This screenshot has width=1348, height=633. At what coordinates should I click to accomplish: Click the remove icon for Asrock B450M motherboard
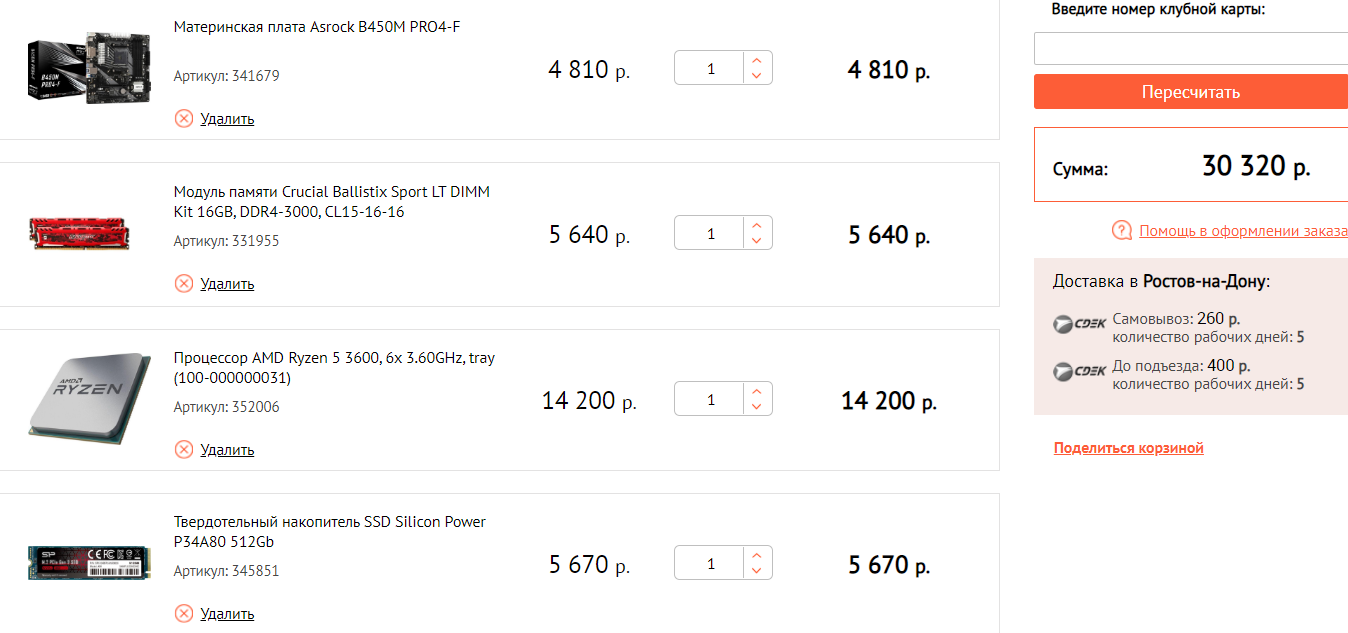pyautogui.click(x=184, y=119)
